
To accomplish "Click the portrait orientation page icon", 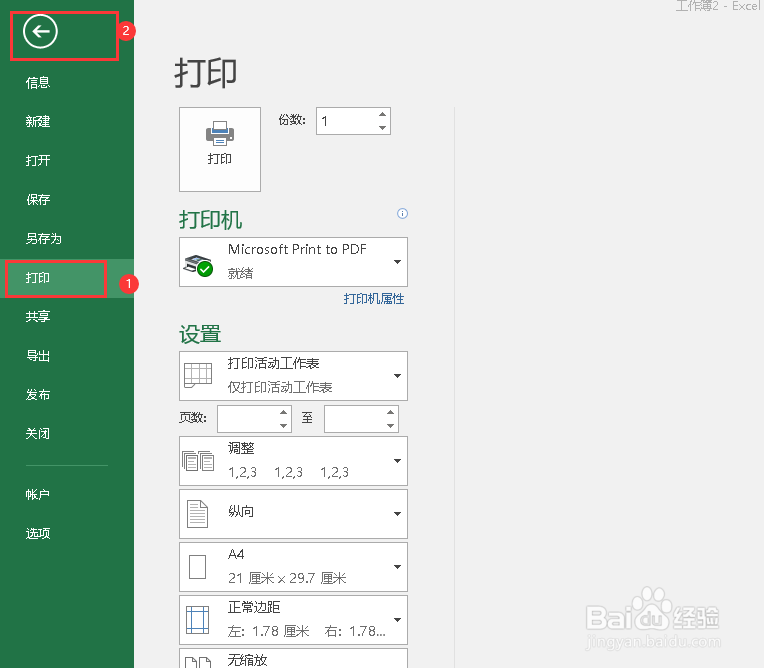I will pos(197,514).
